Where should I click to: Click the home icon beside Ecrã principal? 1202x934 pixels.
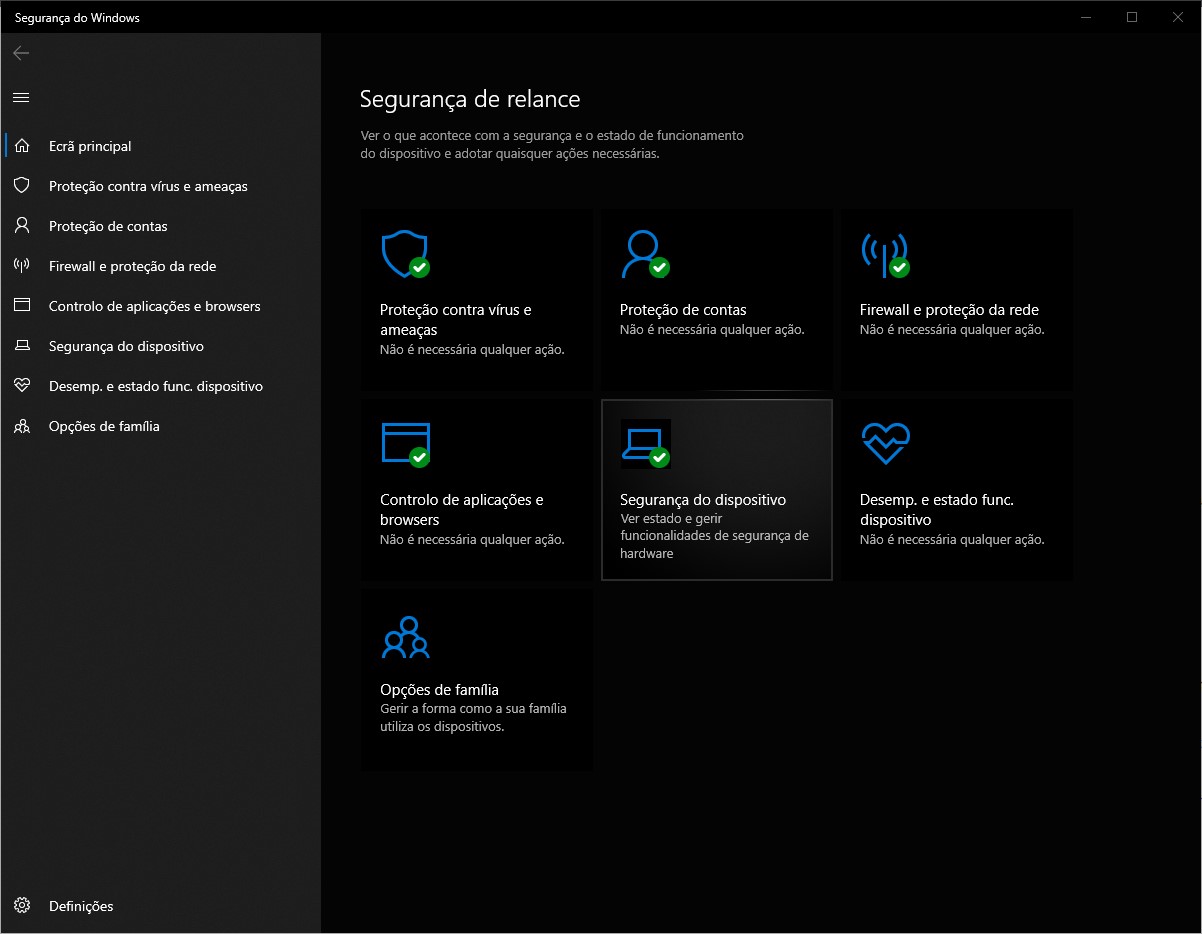click(x=22, y=146)
